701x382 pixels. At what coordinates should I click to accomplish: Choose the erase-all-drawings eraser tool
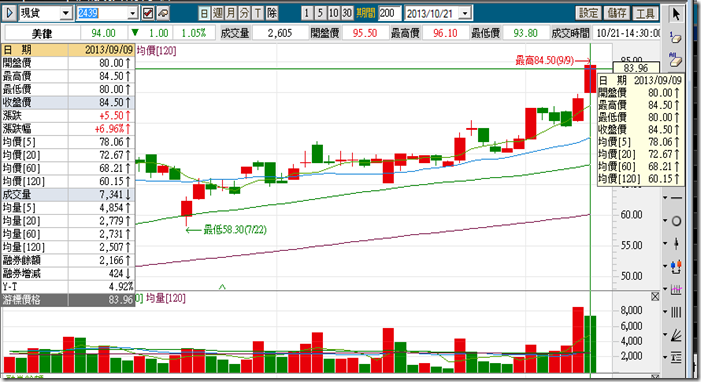(676, 60)
